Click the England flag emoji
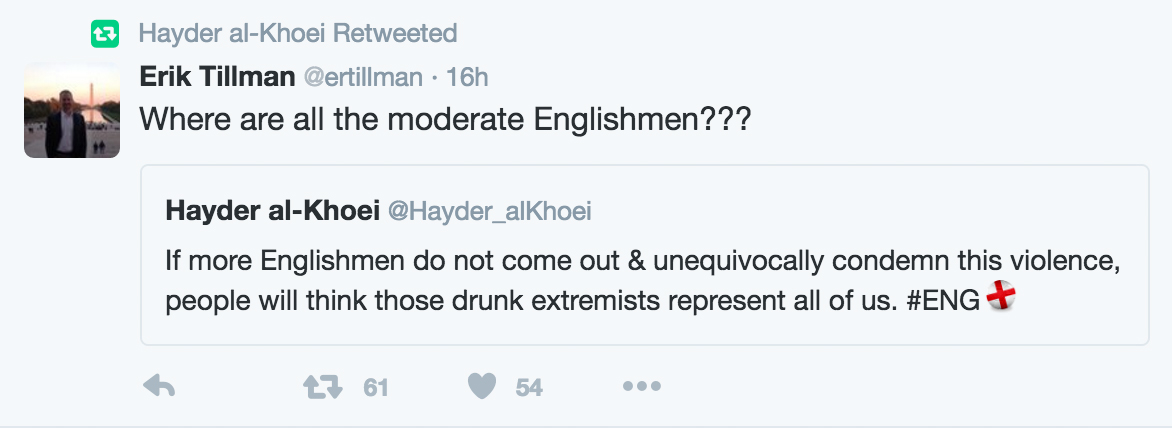The height and width of the screenshot is (430, 1172). (1000, 296)
